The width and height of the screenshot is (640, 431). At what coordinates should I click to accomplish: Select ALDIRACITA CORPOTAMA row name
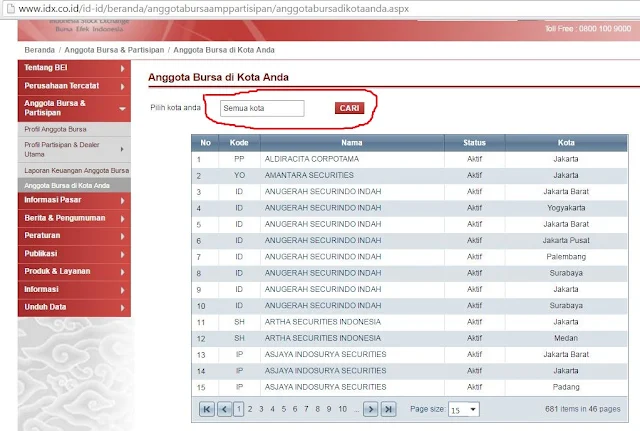312,159
